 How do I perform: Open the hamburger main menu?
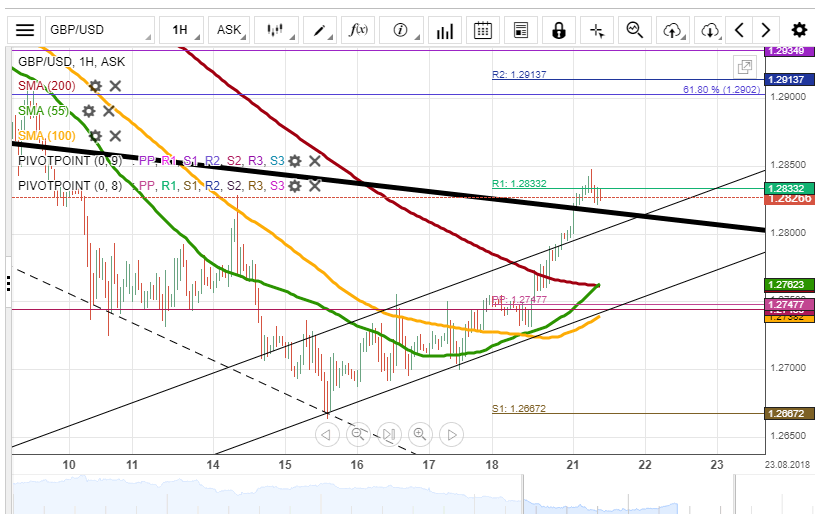pos(25,30)
